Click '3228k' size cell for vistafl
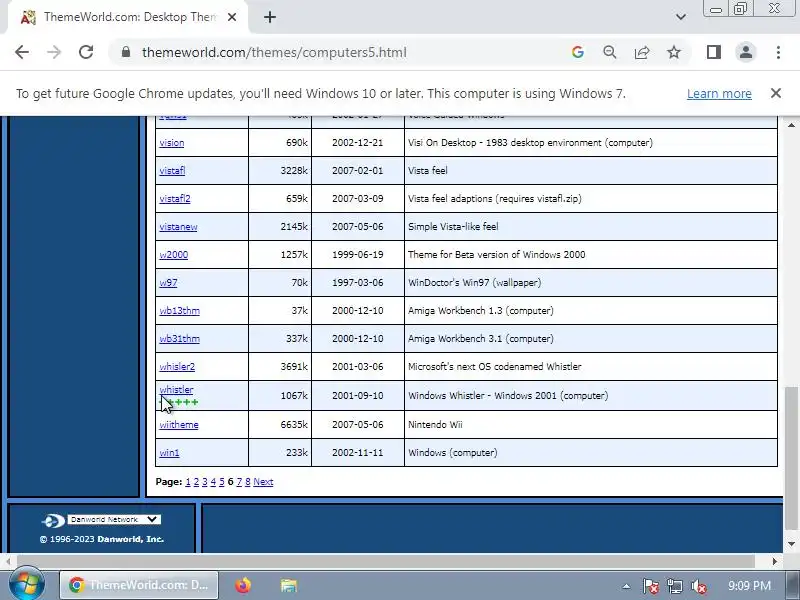This screenshot has height=600, width=800. [x=280, y=171]
